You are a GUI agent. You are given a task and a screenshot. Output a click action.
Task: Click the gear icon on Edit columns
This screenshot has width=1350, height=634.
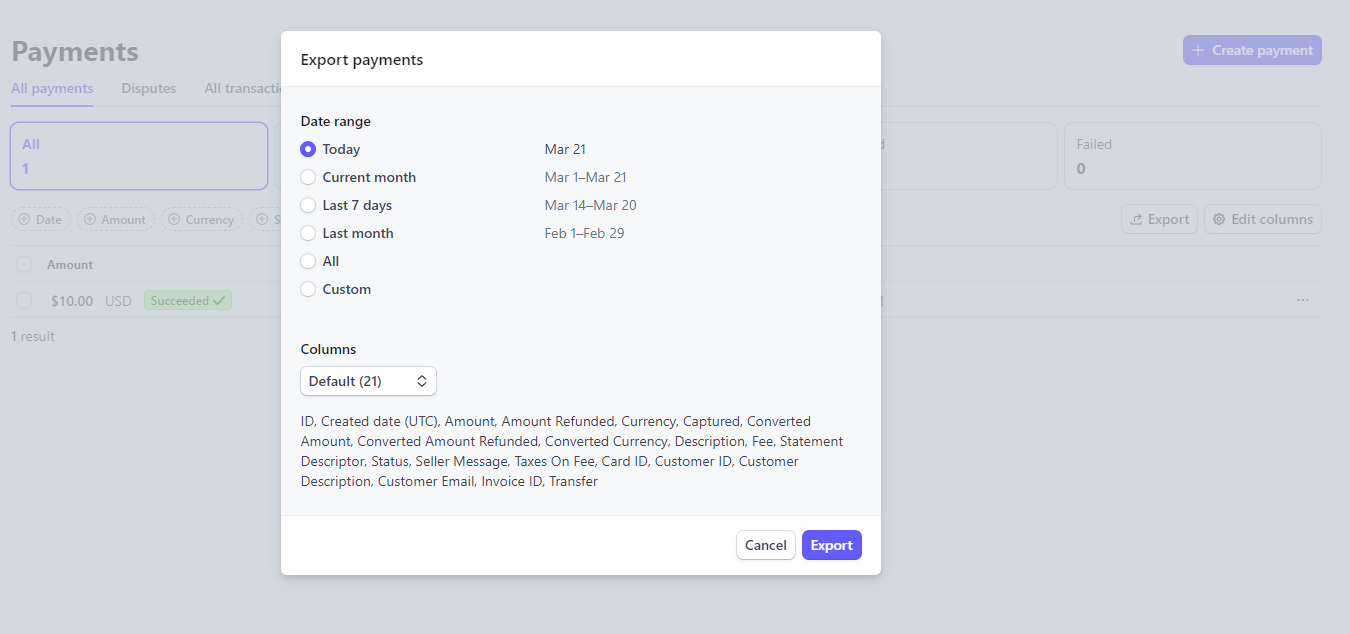[x=1219, y=219]
